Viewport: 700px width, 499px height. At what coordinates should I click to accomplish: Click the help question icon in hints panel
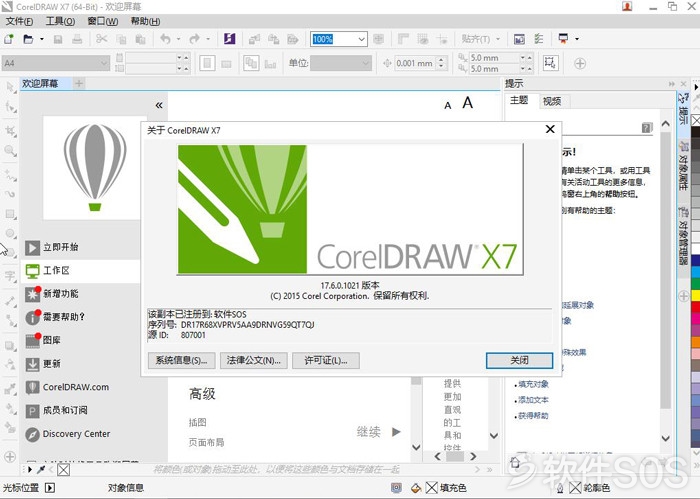tap(647, 128)
